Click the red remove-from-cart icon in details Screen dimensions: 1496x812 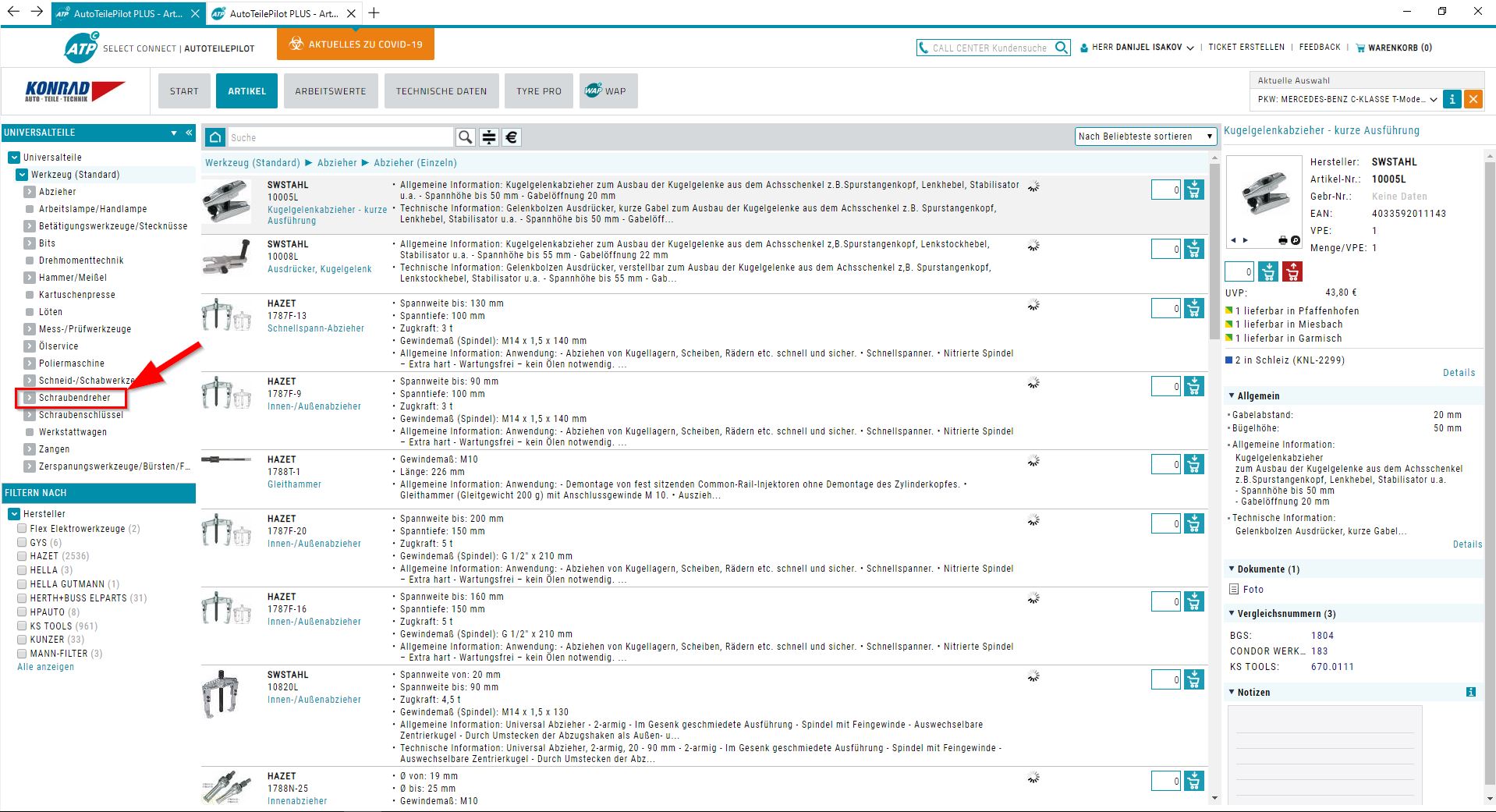(1292, 271)
